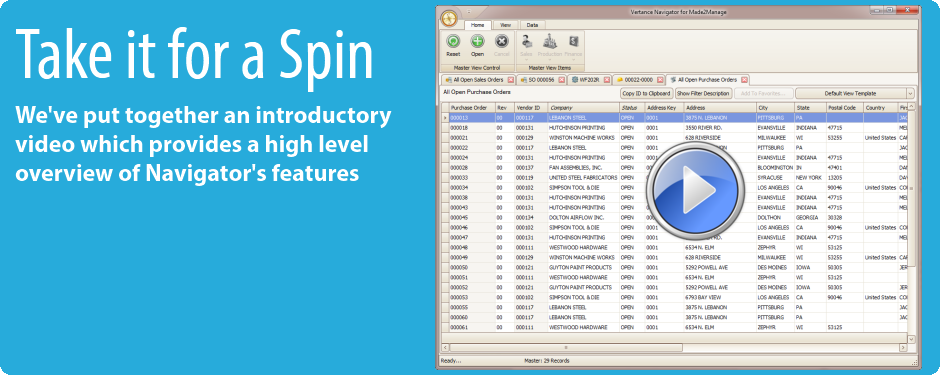Screen dimensions: 940x375
Task: Click Show Filter Description button
Action: point(703,93)
